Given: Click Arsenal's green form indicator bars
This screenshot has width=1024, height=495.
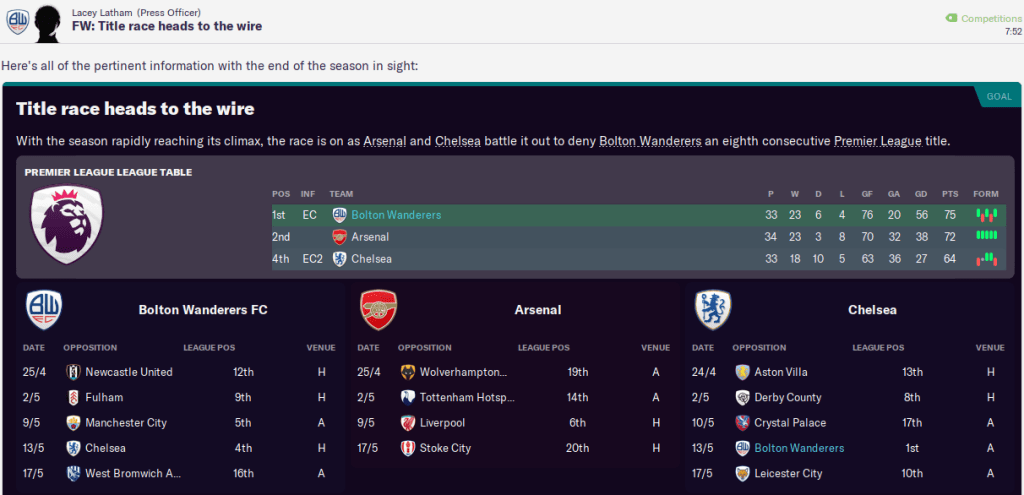Looking at the screenshot, I should 987,237.
